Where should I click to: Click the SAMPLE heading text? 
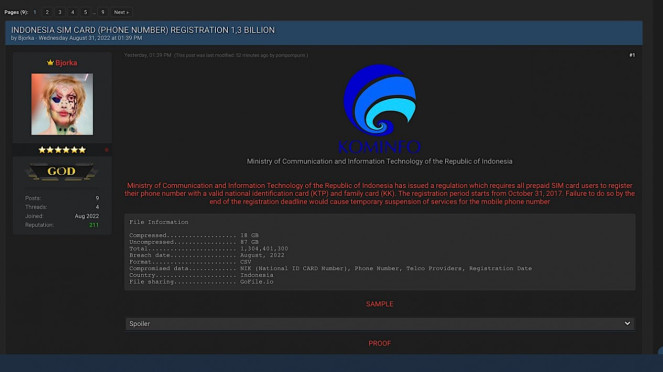pyautogui.click(x=380, y=304)
